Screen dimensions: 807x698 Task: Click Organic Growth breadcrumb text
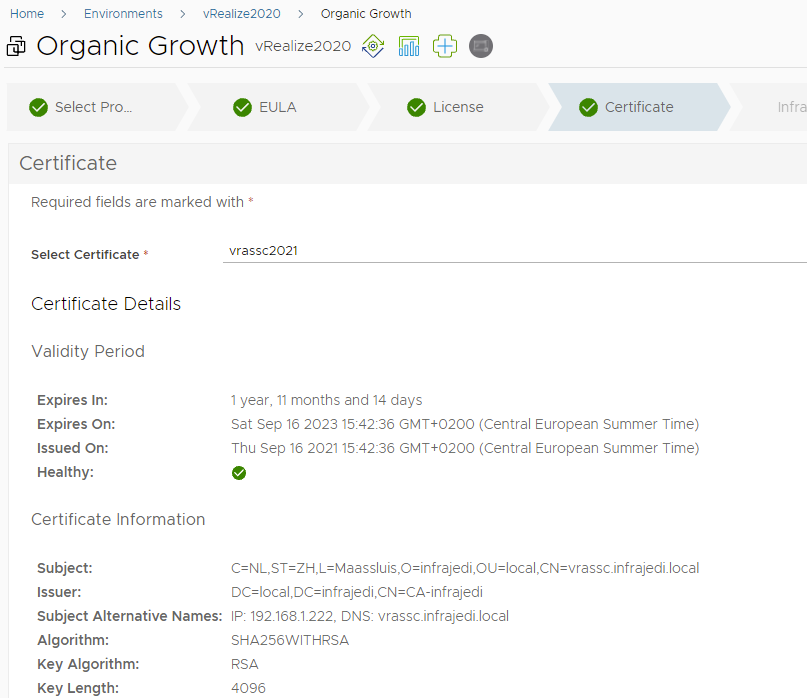[366, 14]
